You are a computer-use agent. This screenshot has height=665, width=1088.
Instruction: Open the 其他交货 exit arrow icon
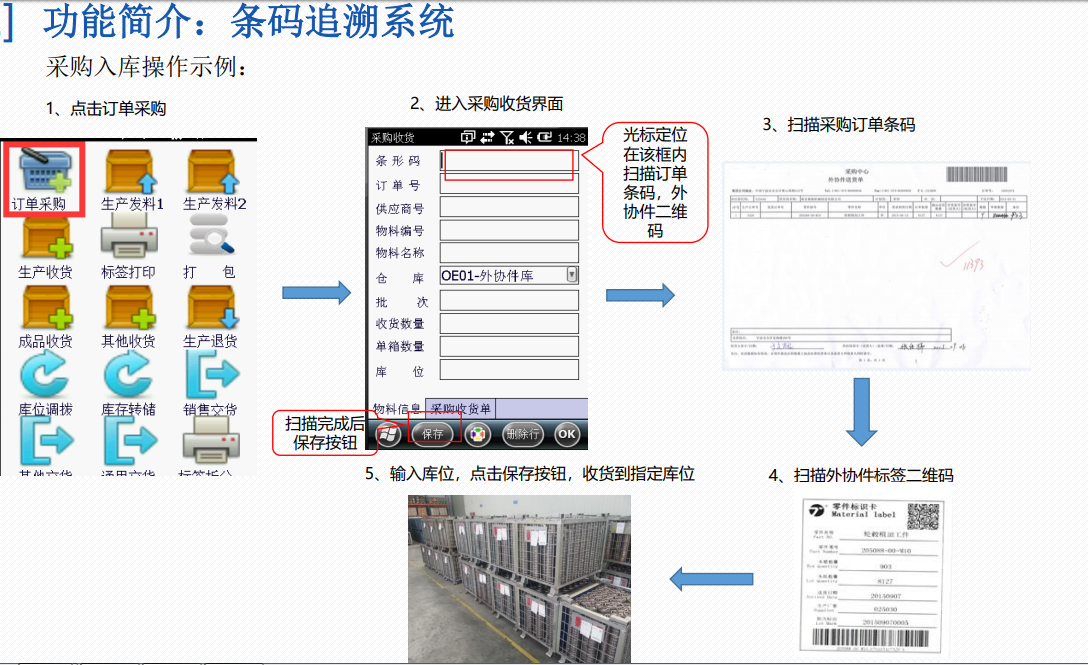click(46, 441)
